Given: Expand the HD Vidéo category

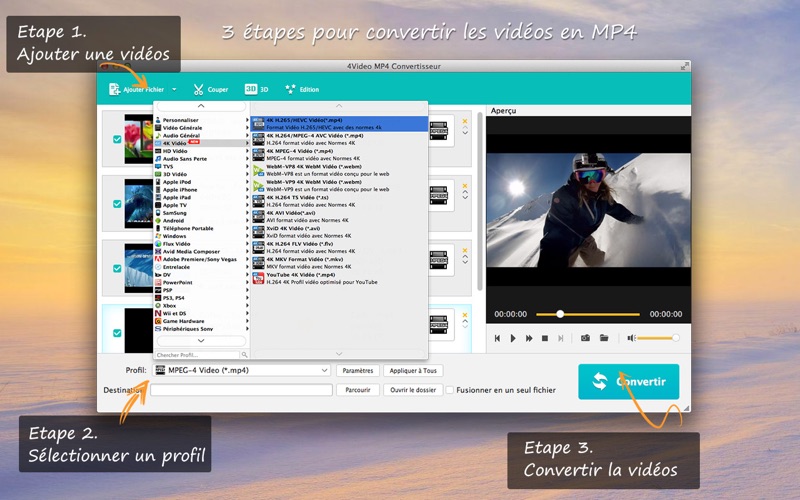Looking at the screenshot, I should (202, 151).
